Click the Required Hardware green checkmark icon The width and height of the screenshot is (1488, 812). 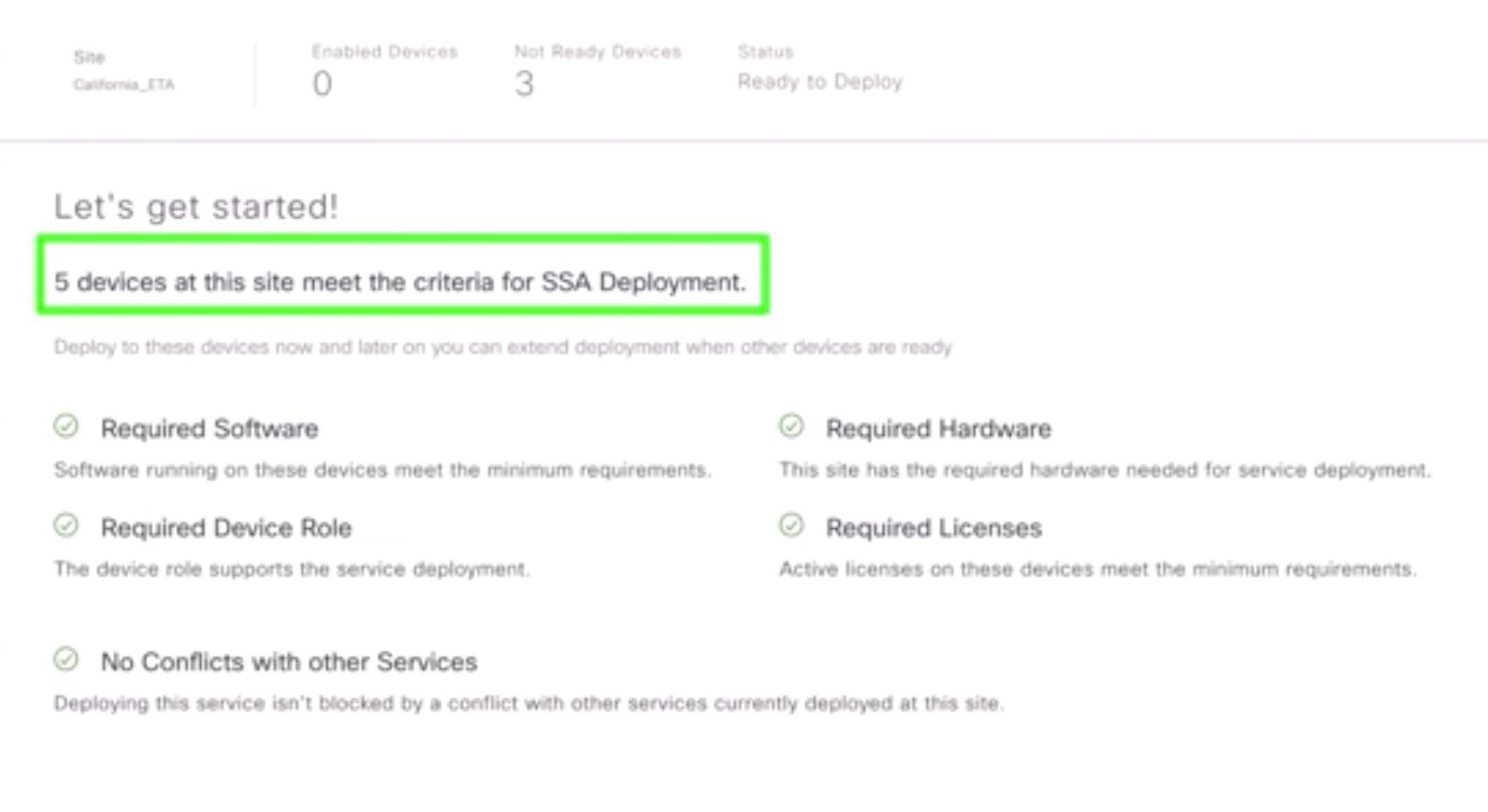point(791,426)
